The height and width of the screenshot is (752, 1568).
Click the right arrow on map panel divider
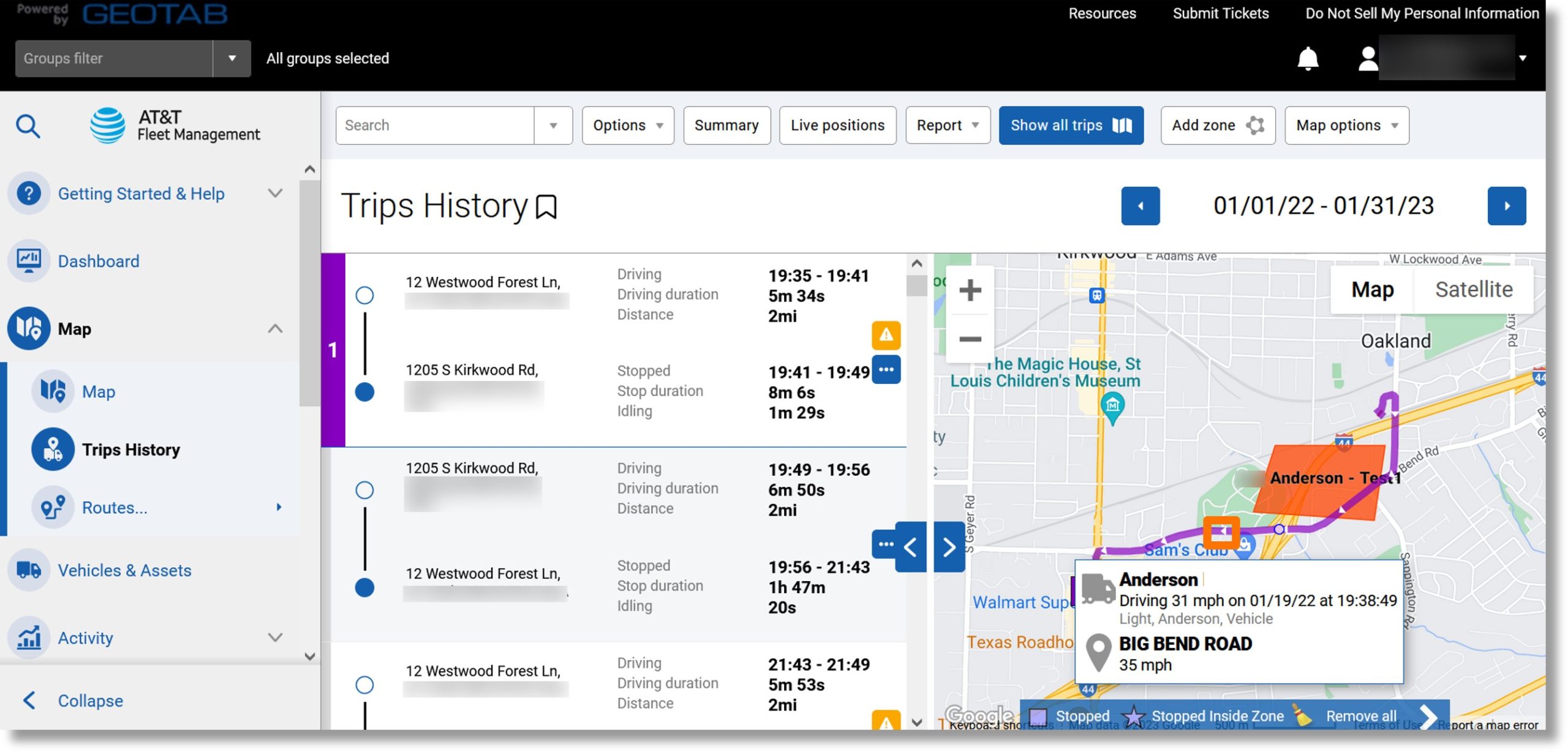[949, 547]
